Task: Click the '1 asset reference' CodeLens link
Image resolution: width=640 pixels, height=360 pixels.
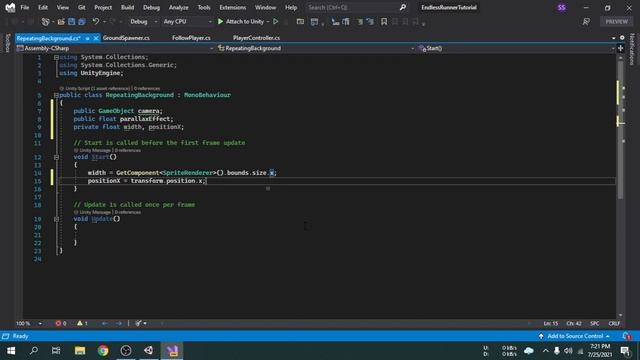Action: click(111, 88)
